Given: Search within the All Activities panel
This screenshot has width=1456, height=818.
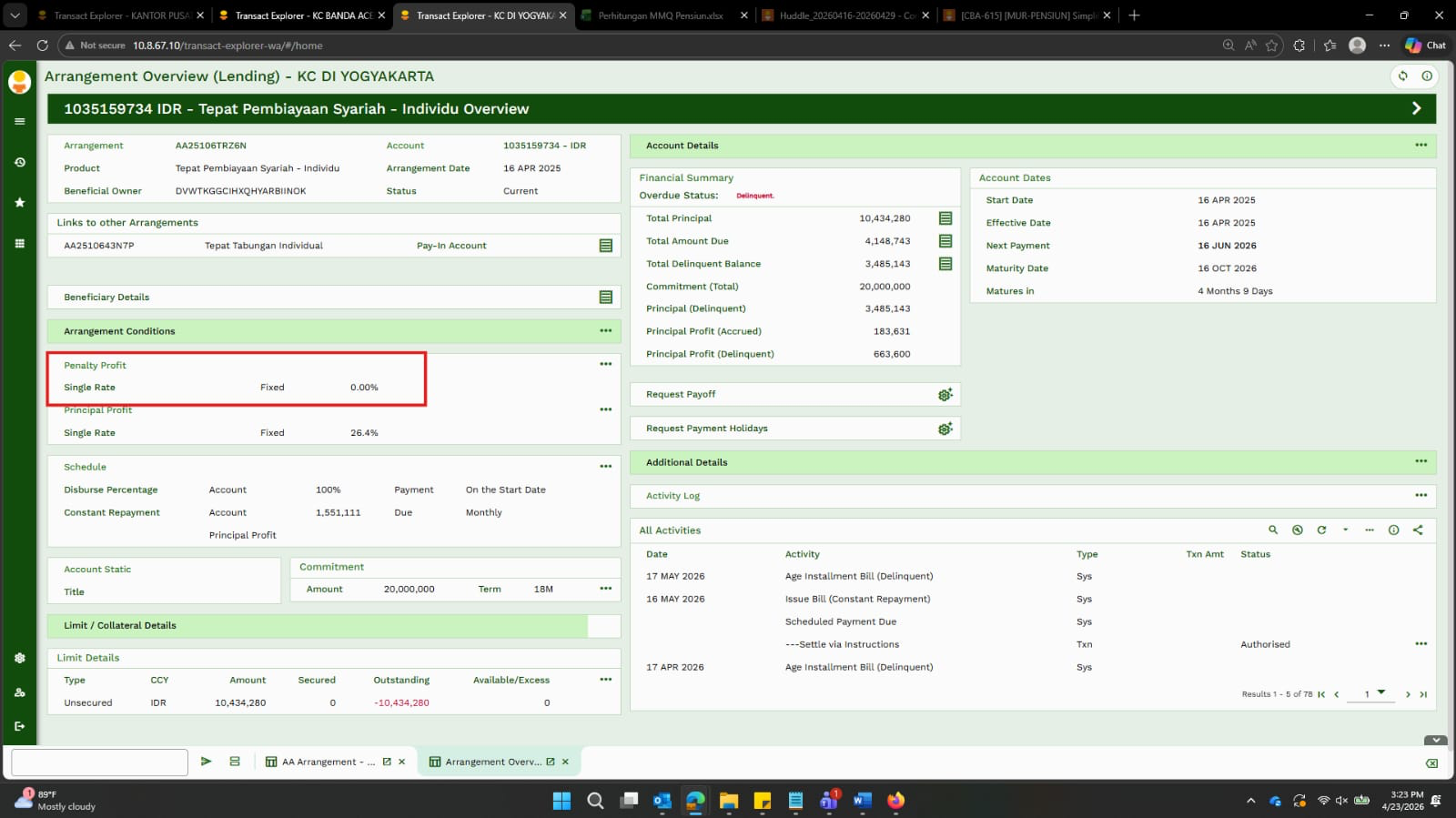Looking at the screenshot, I should [x=1273, y=530].
